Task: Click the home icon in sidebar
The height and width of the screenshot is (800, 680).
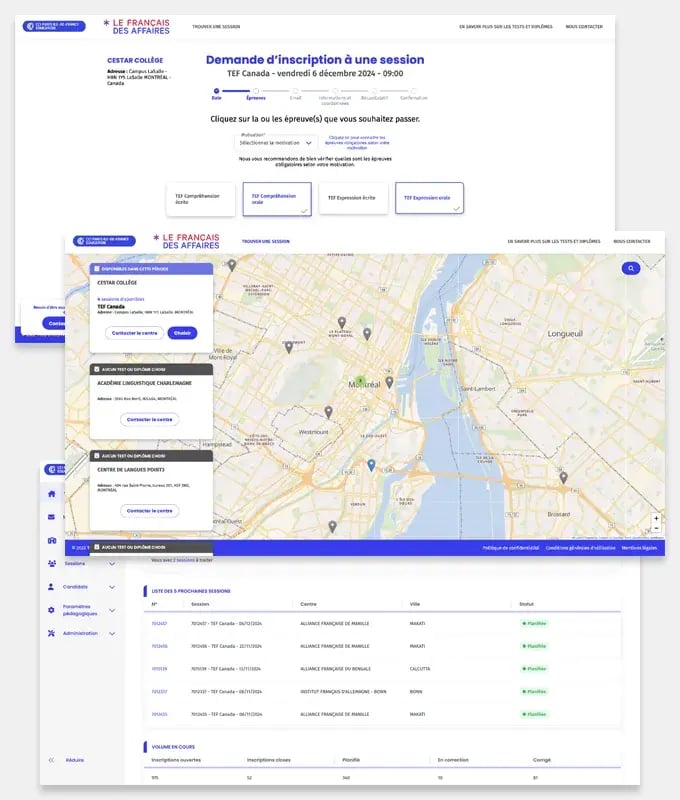Action: coord(52,494)
